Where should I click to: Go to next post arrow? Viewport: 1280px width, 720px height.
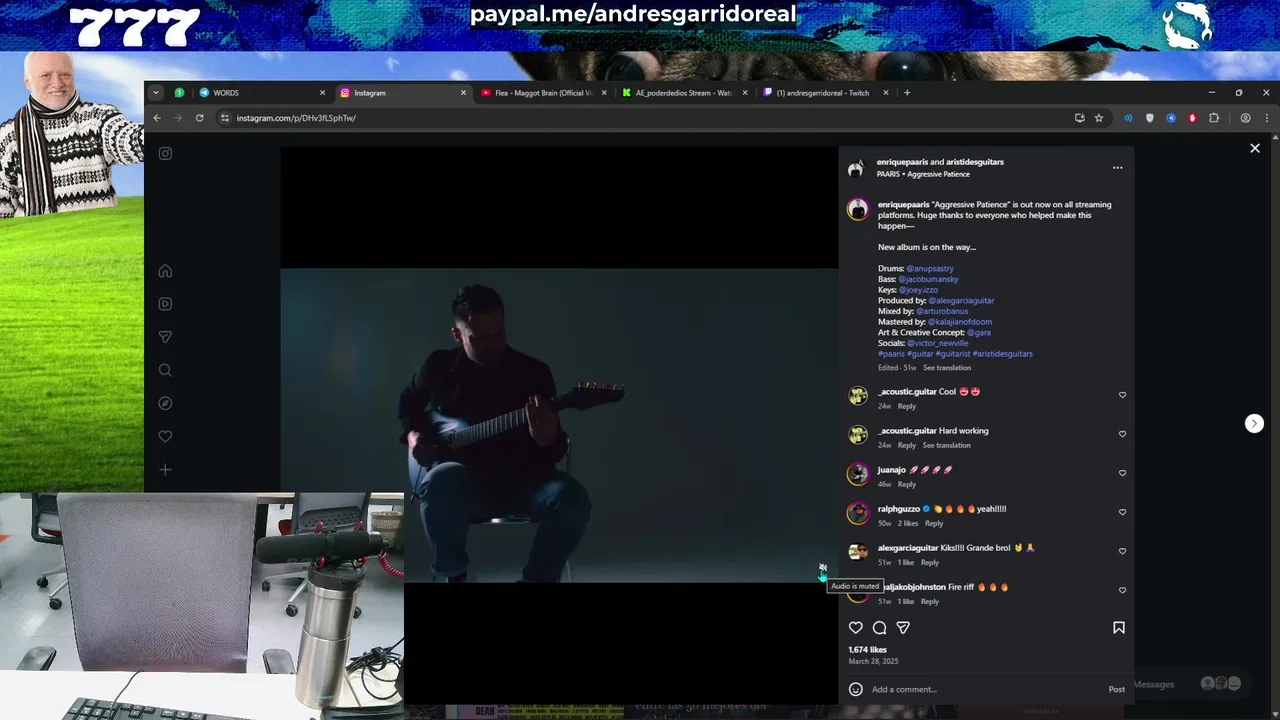point(1254,423)
